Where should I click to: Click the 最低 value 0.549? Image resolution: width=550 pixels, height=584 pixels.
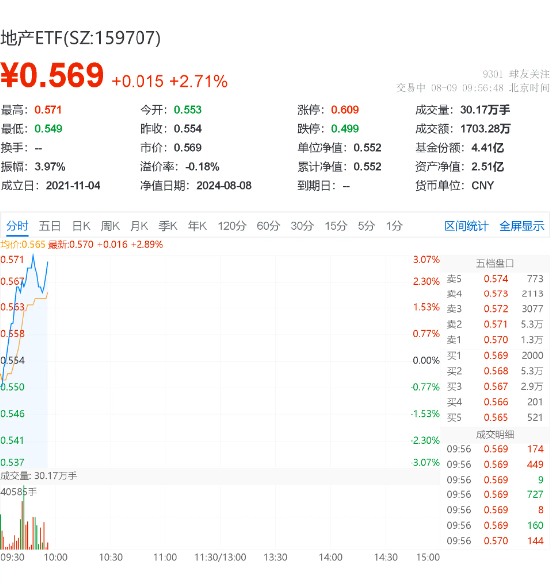pos(48,129)
